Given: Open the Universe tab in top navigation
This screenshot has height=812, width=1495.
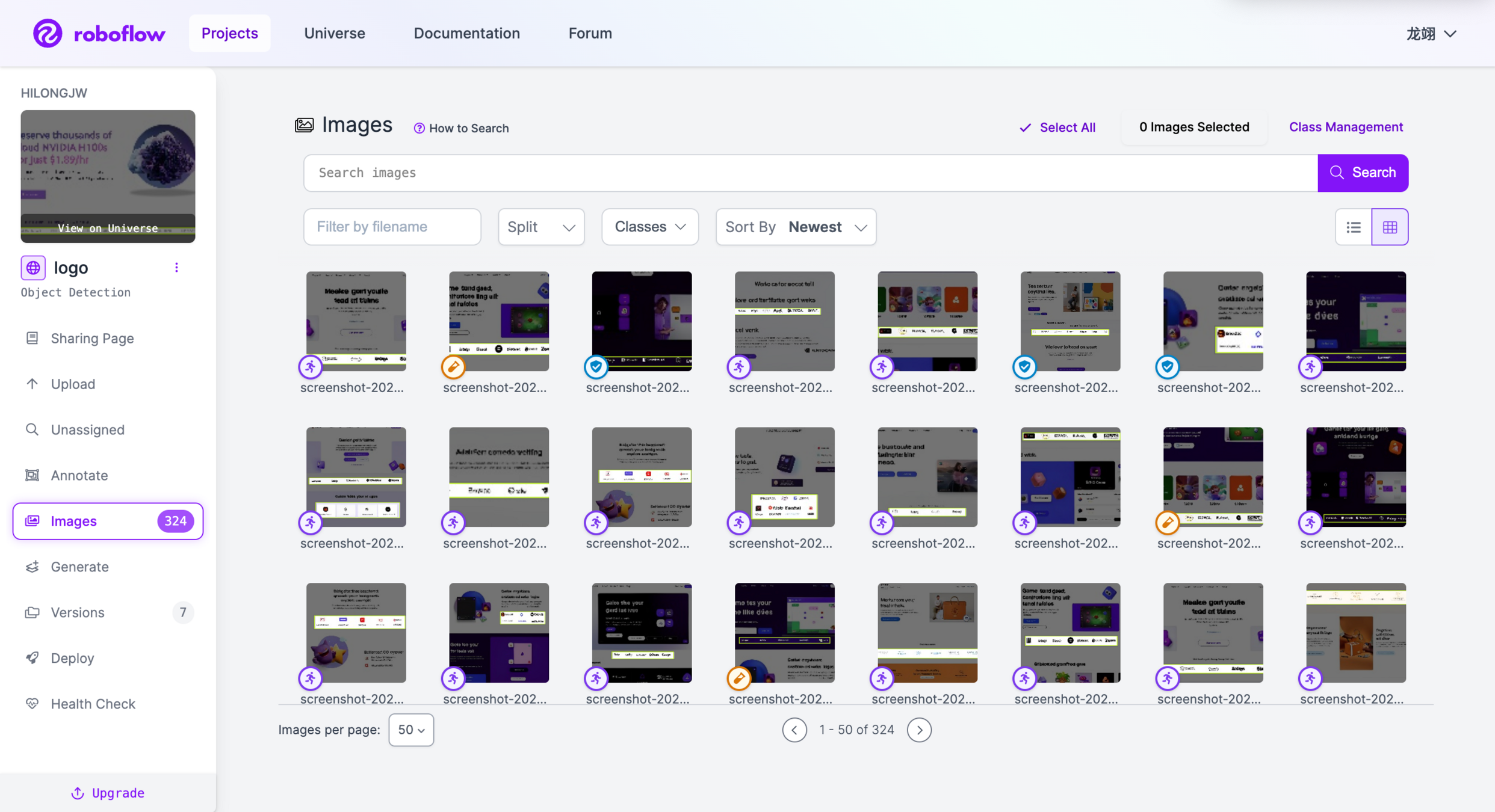Looking at the screenshot, I should click(x=335, y=33).
